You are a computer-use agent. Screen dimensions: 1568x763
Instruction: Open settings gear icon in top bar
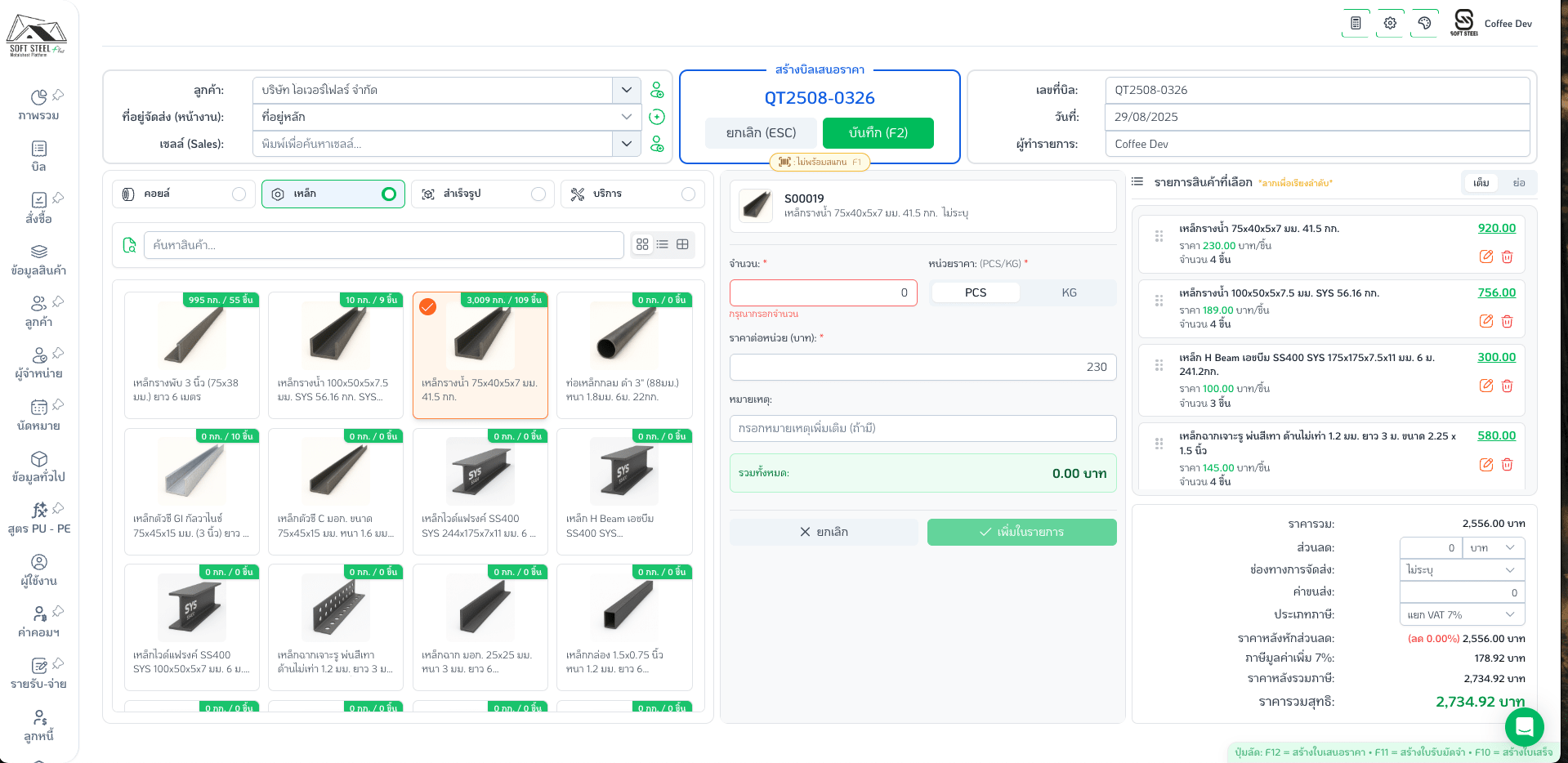[1390, 23]
